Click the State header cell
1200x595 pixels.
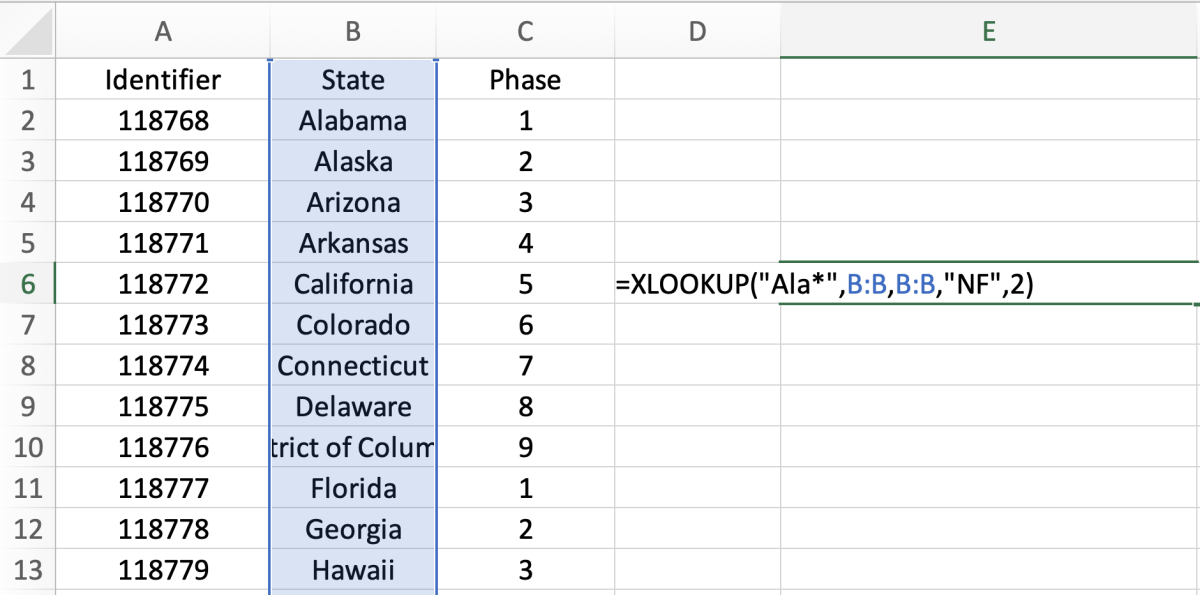click(x=353, y=80)
